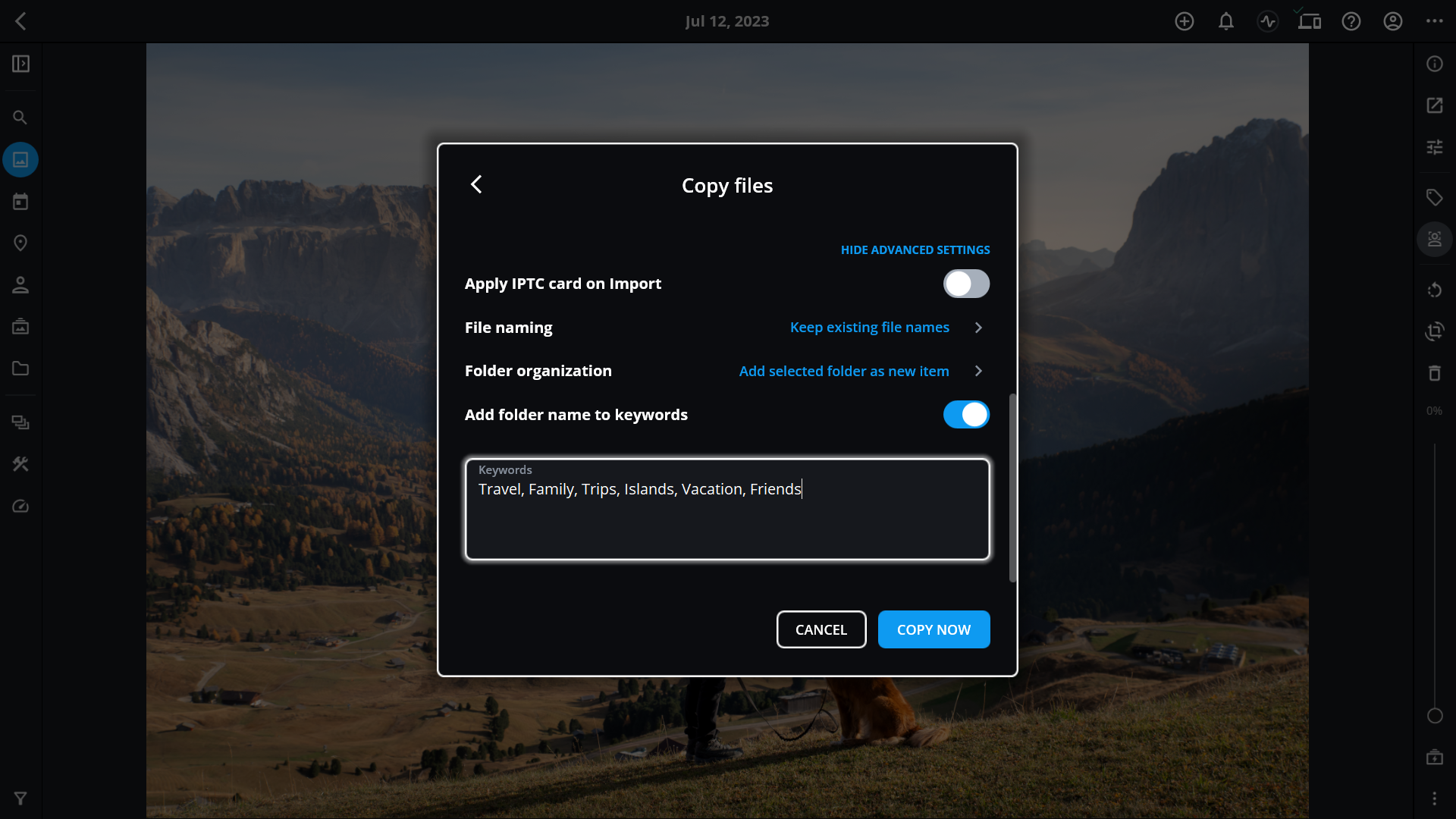Disable Add folder name to keywords
The image size is (1456, 819).
pos(966,415)
